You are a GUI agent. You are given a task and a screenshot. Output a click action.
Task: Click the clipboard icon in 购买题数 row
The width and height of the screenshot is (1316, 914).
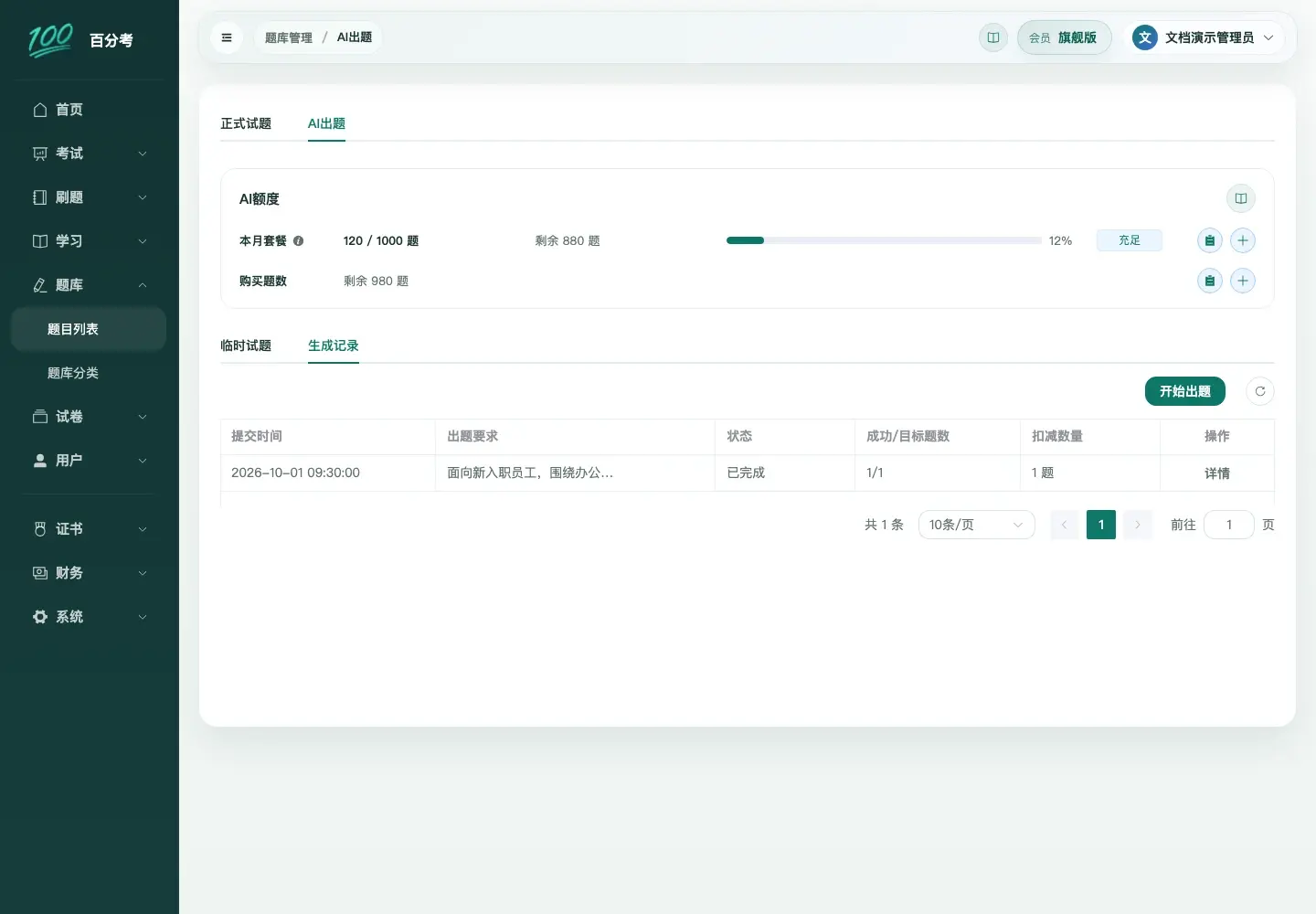click(1210, 281)
